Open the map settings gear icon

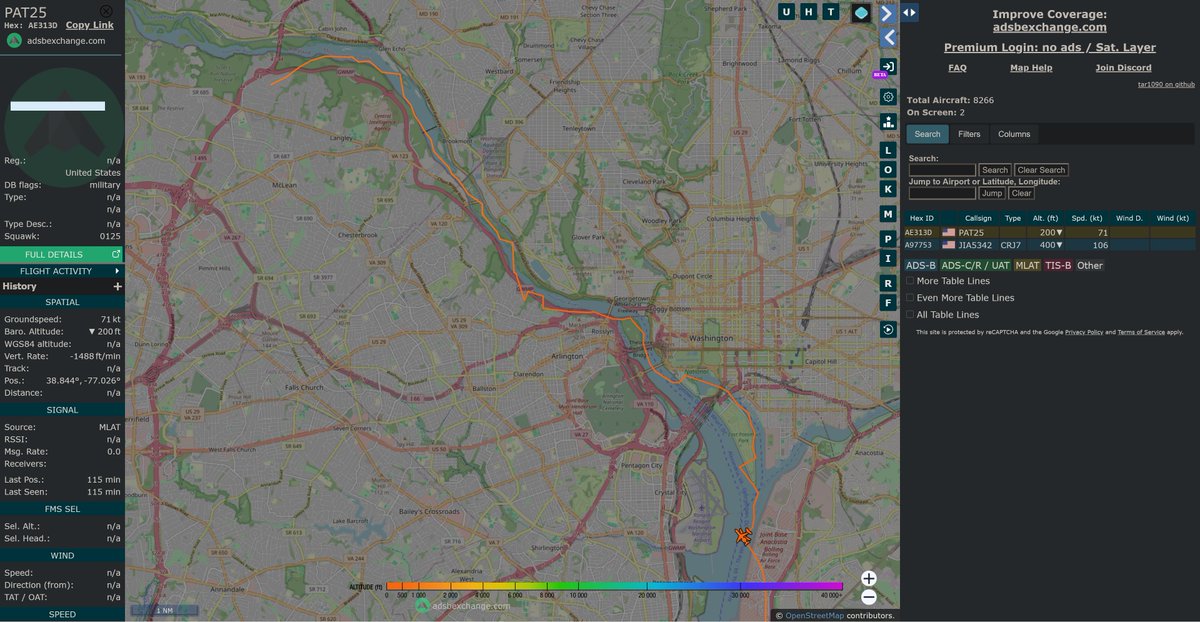(887, 97)
